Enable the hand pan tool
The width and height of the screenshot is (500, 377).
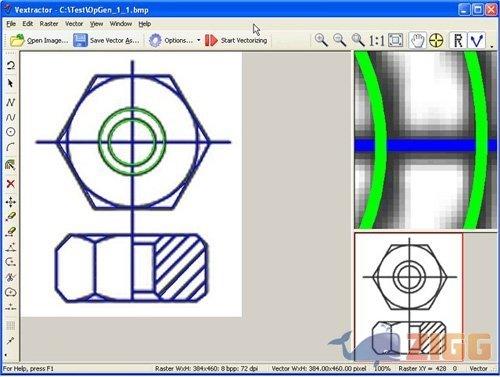(x=417, y=40)
